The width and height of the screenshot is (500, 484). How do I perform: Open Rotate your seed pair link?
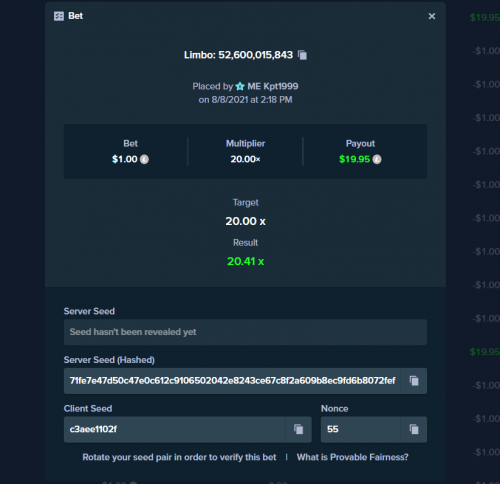click(179, 457)
